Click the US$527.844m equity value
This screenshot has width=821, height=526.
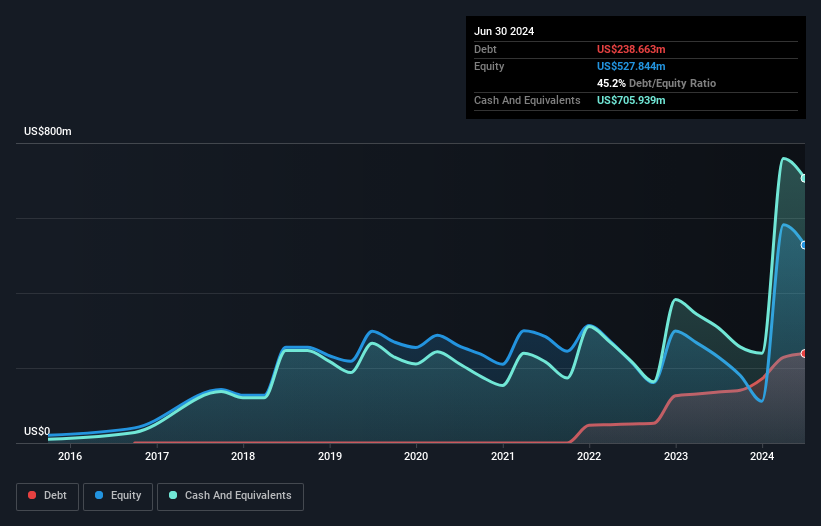[x=631, y=66]
